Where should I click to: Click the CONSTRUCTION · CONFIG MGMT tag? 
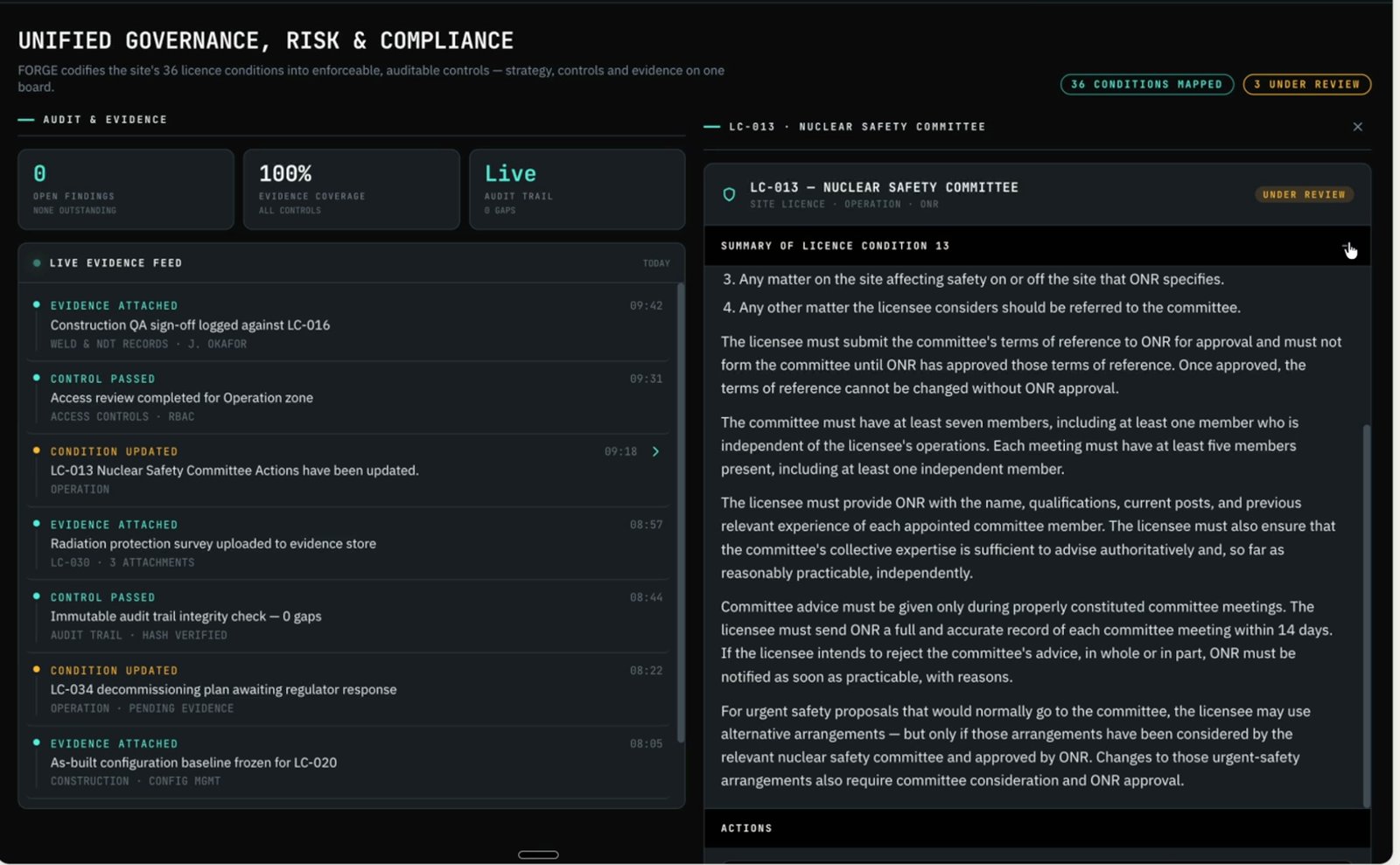pos(136,781)
